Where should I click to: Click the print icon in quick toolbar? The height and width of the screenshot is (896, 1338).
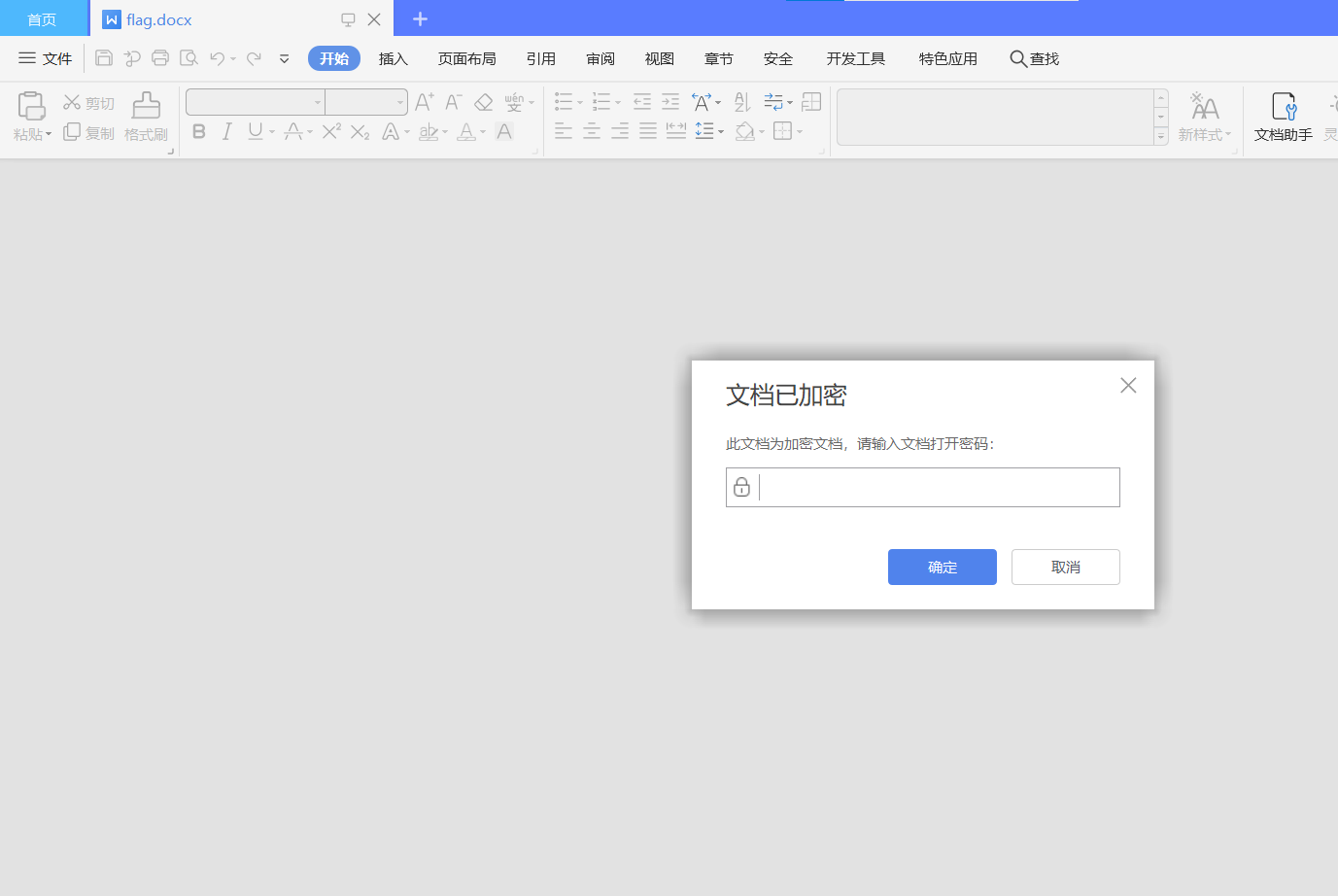(160, 58)
